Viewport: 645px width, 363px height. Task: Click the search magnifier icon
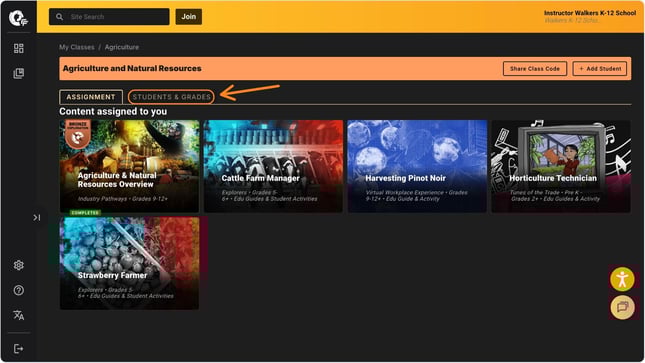point(60,17)
